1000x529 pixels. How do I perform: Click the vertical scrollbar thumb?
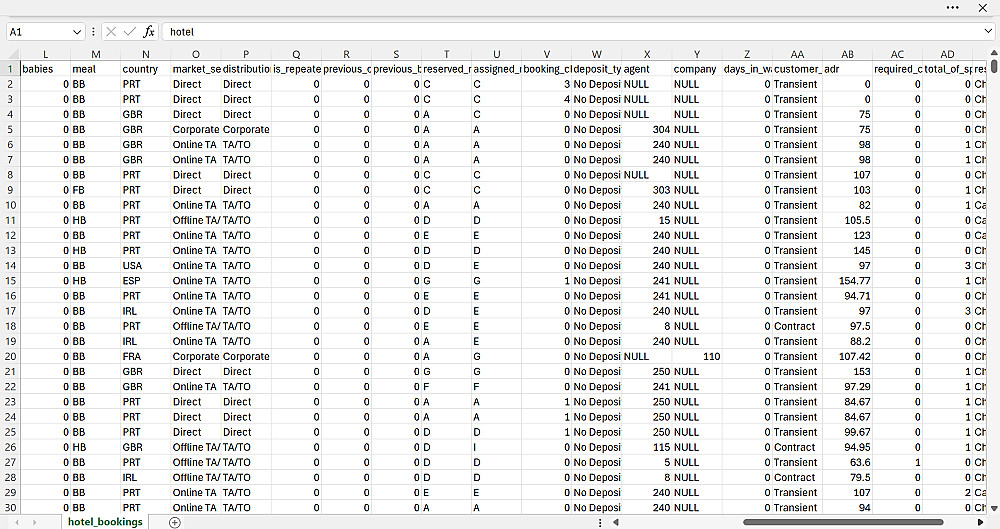(x=994, y=65)
